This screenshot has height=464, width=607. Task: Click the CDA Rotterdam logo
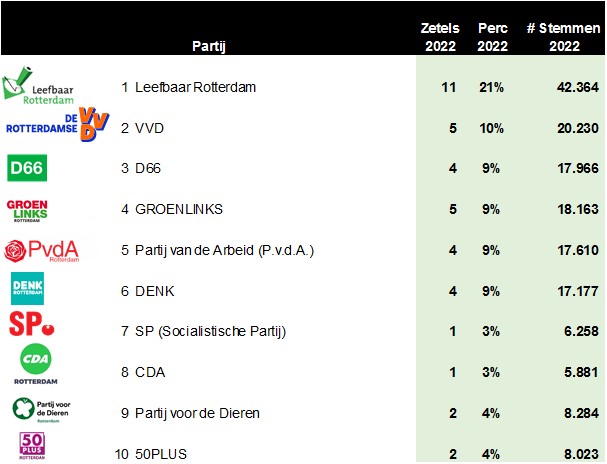[36, 364]
